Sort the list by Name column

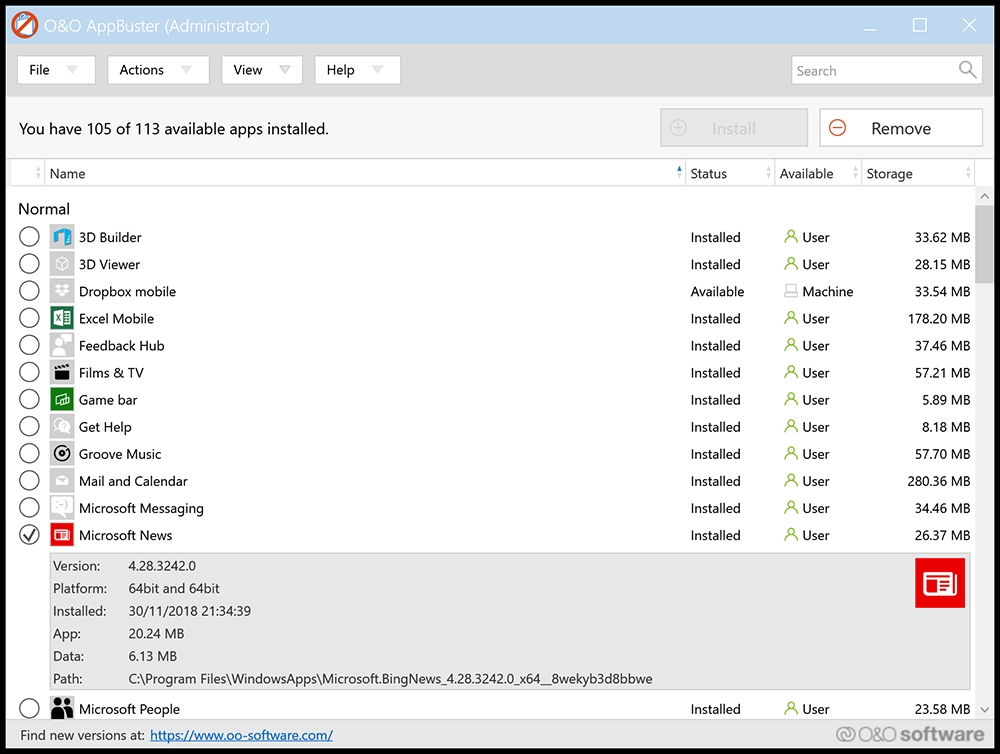point(365,174)
